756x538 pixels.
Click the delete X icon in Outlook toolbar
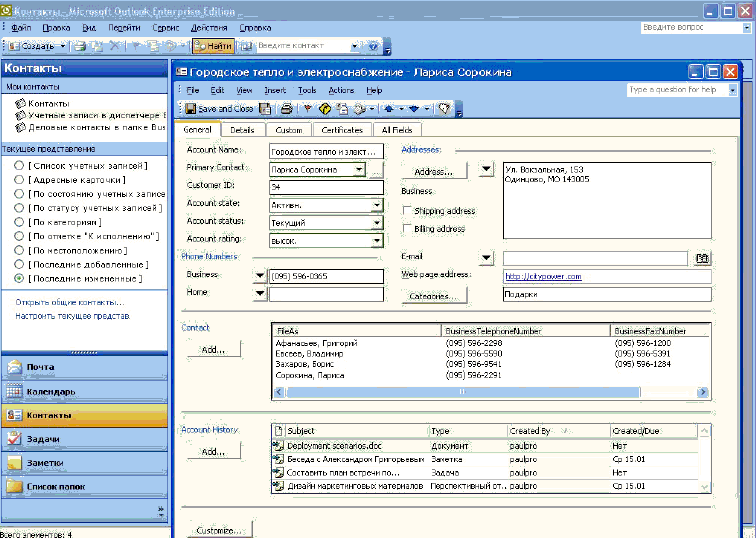115,46
